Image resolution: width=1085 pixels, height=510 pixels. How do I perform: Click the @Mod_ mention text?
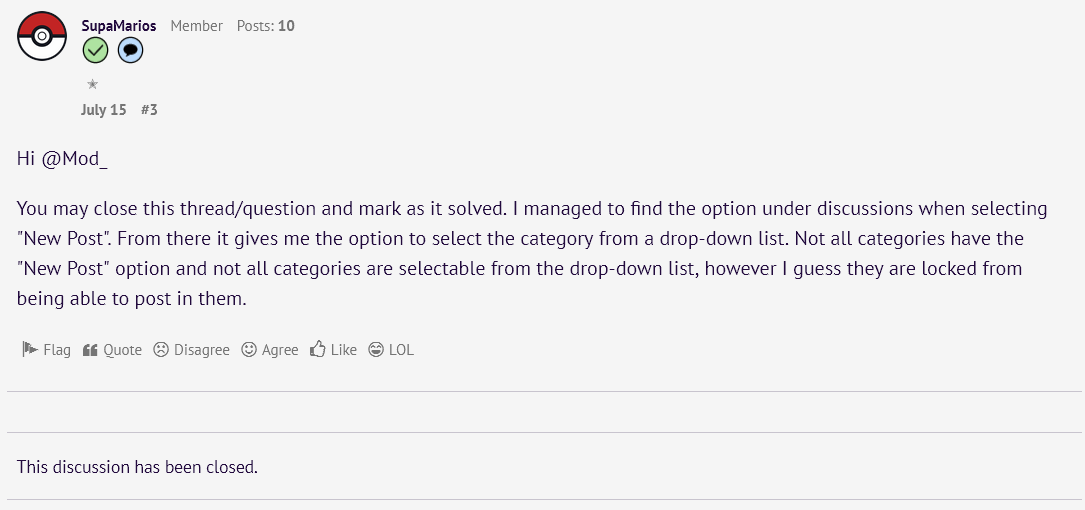[74, 159]
